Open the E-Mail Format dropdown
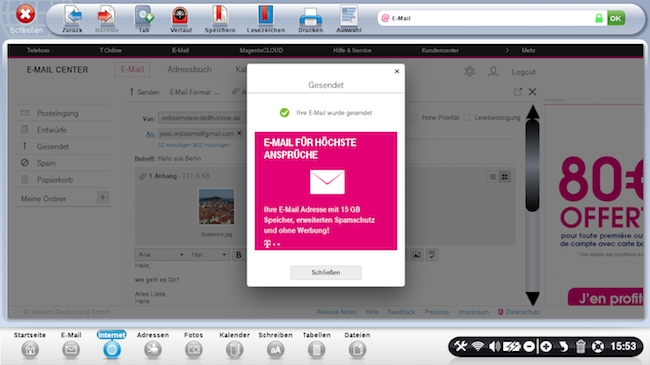Viewport: 650px width, 365px height. coord(194,92)
